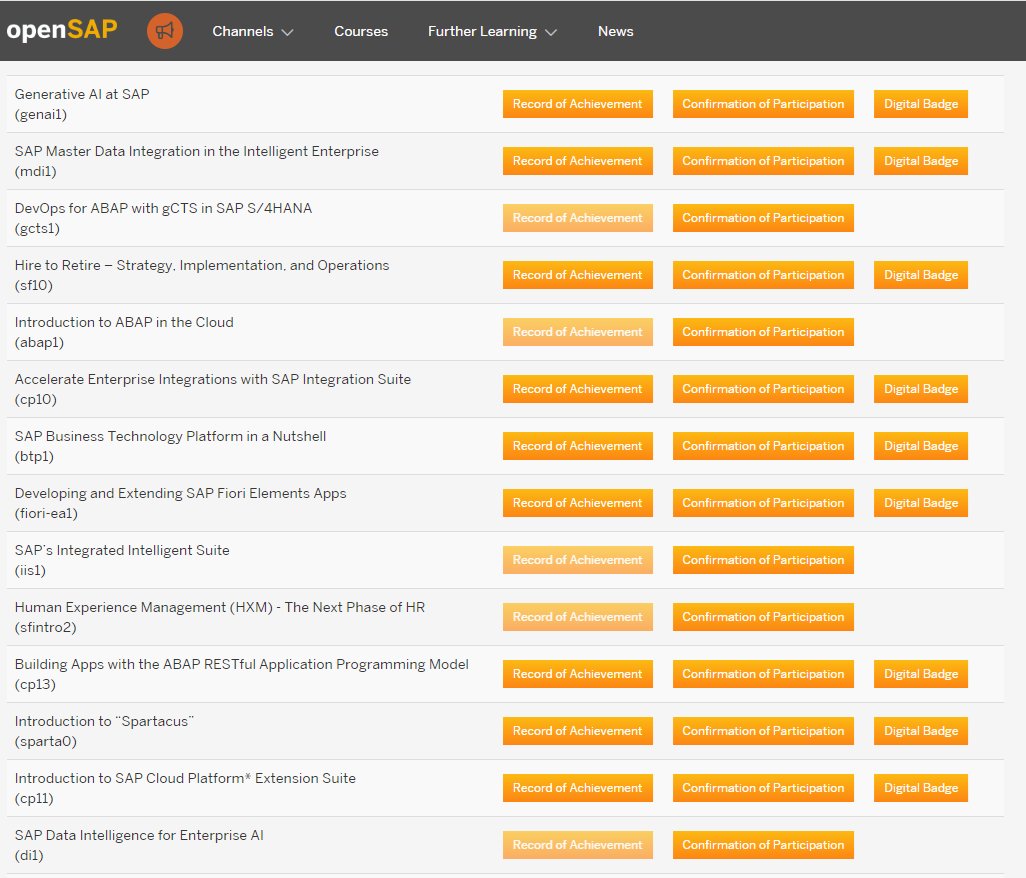1026x878 pixels.
Task: Expand the Further Learning dropdown
Action: 492,31
